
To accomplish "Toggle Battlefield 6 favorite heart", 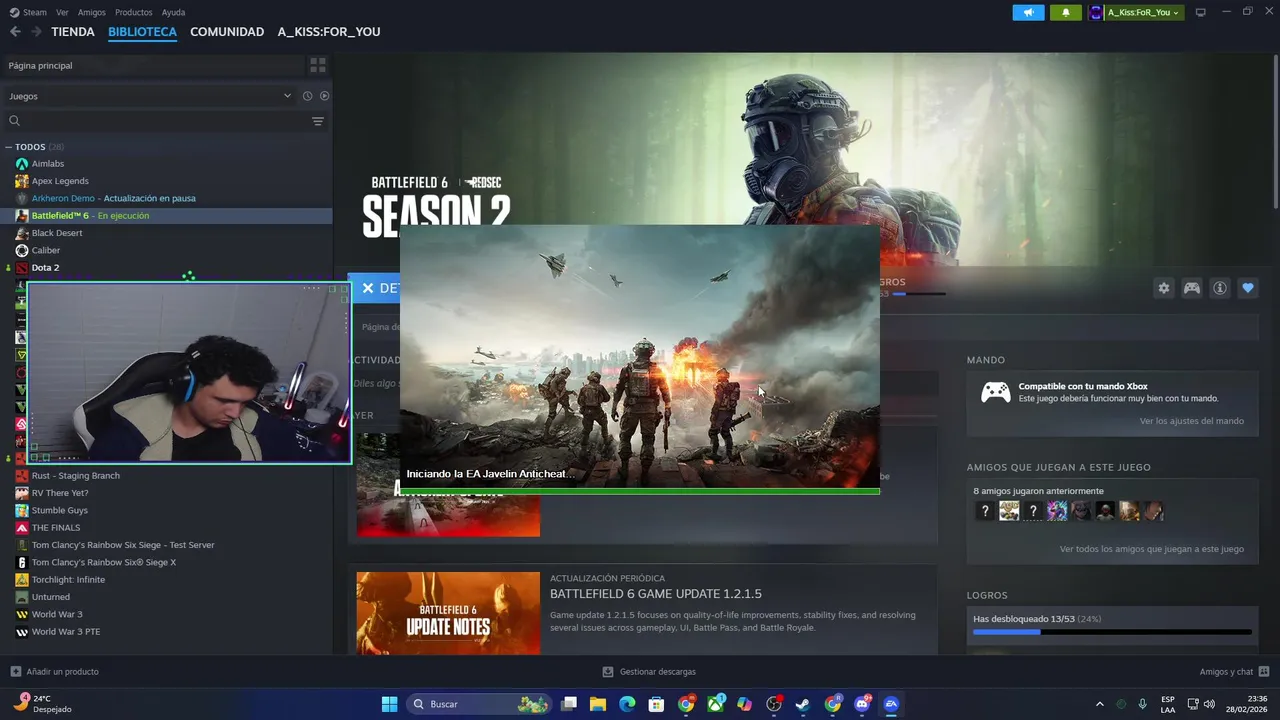I will (1248, 288).
